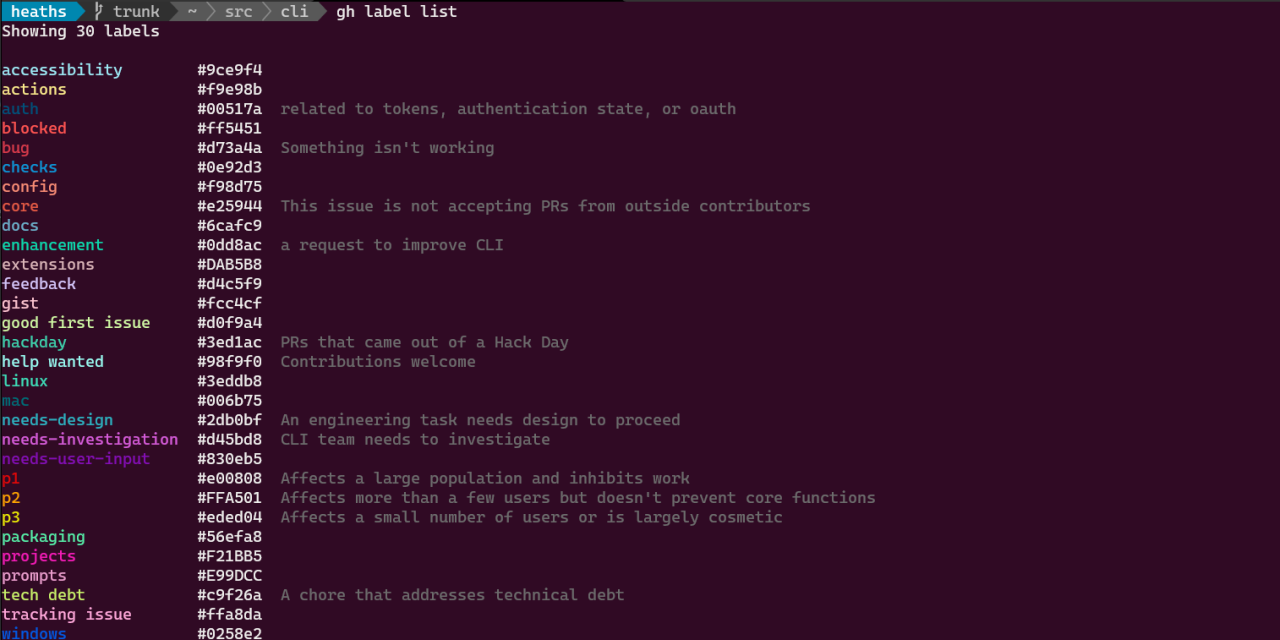The height and width of the screenshot is (640, 1280).
Task: Click the cli path segment
Action: tap(294, 12)
